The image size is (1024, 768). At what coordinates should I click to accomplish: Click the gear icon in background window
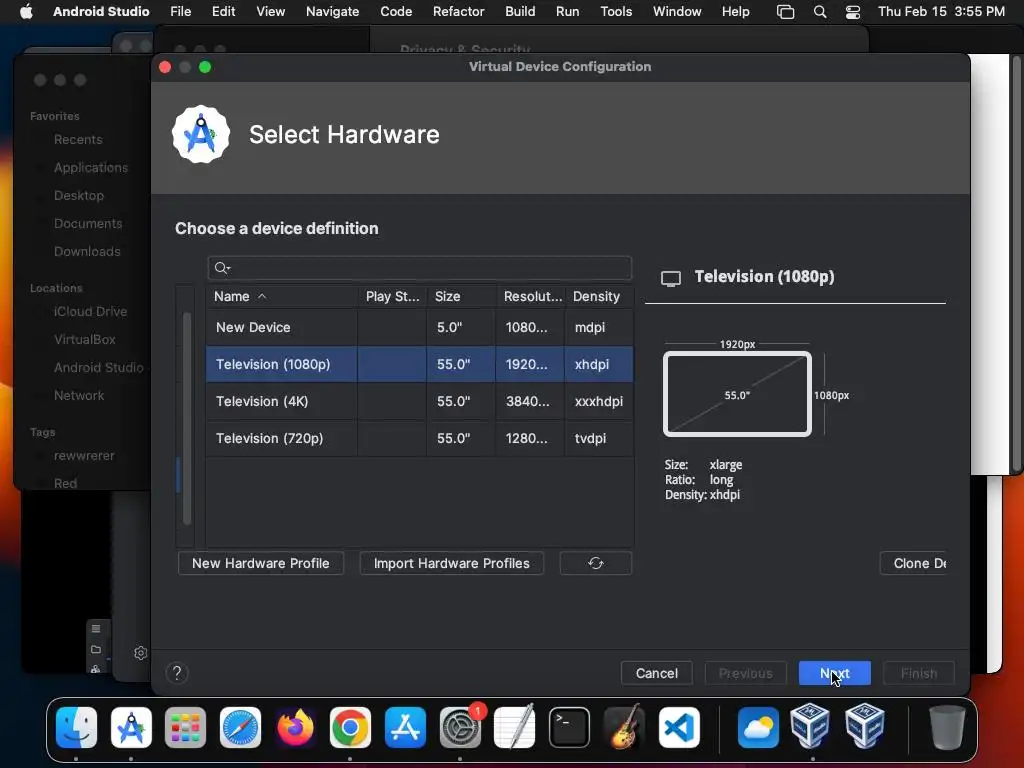[140, 652]
